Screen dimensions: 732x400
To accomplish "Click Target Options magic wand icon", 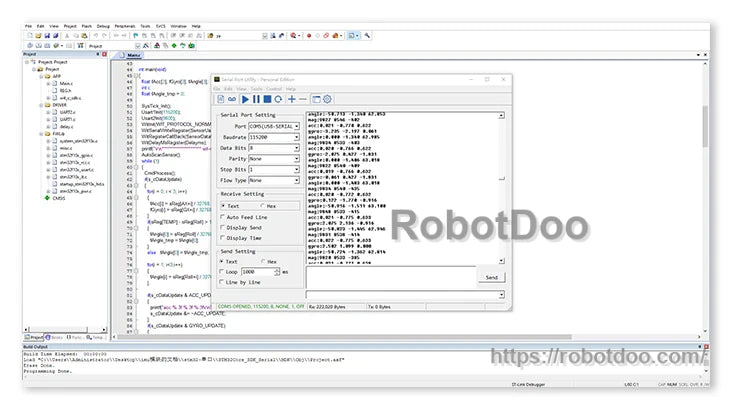I will [x=146, y=46].
